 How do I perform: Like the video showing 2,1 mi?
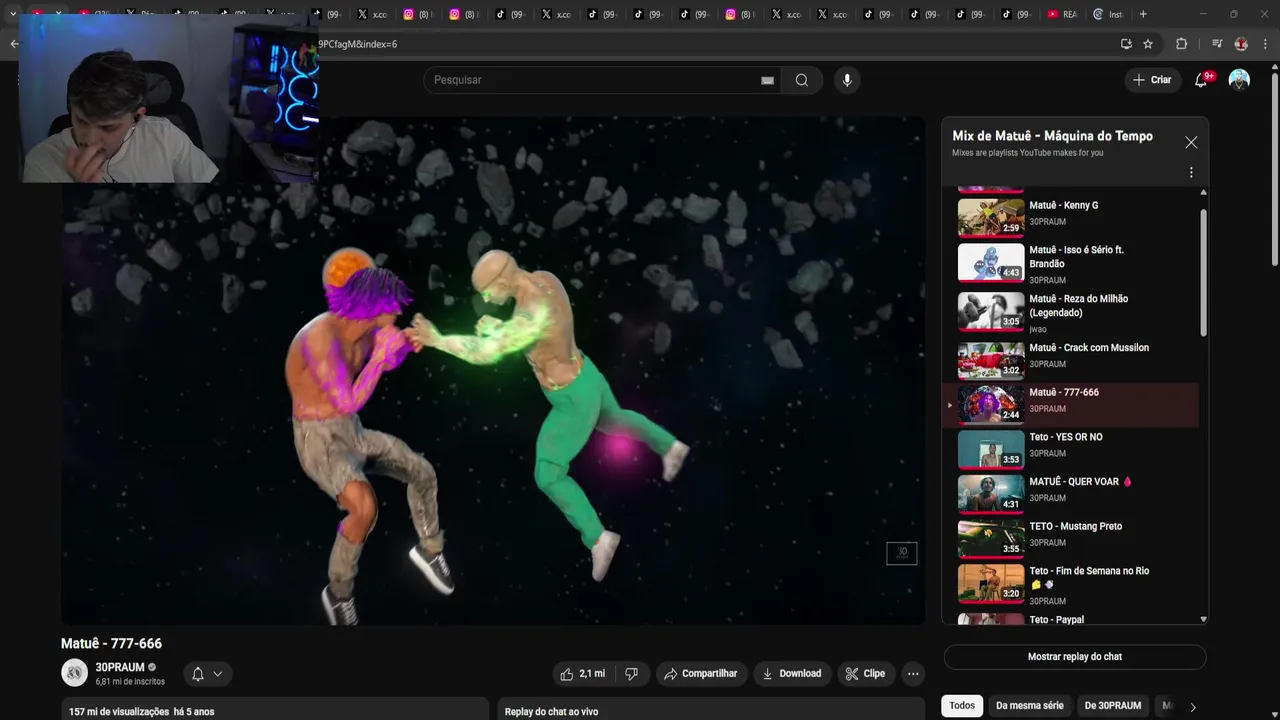583,674
